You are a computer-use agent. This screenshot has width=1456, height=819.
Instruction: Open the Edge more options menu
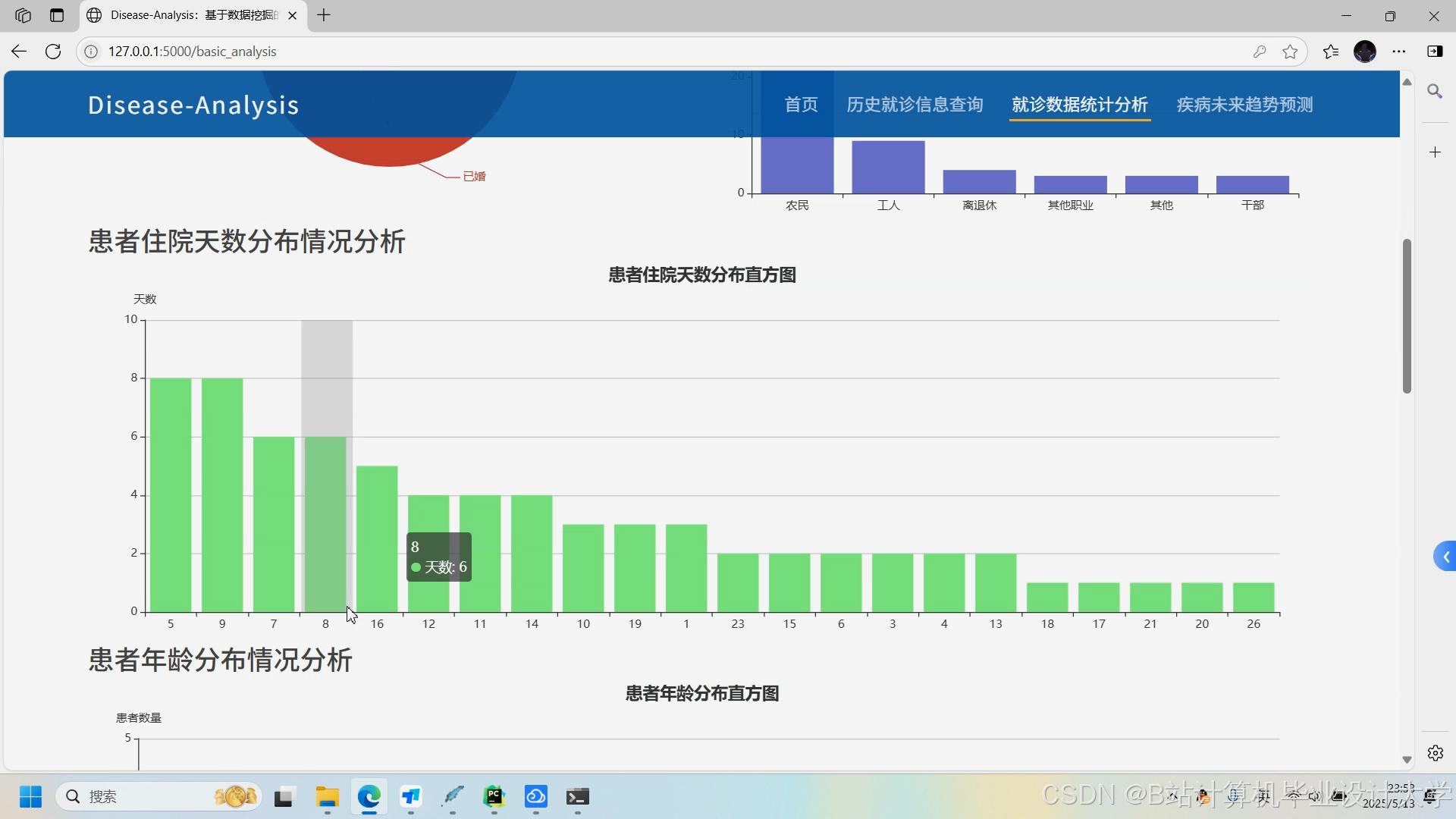point(1400,51)
